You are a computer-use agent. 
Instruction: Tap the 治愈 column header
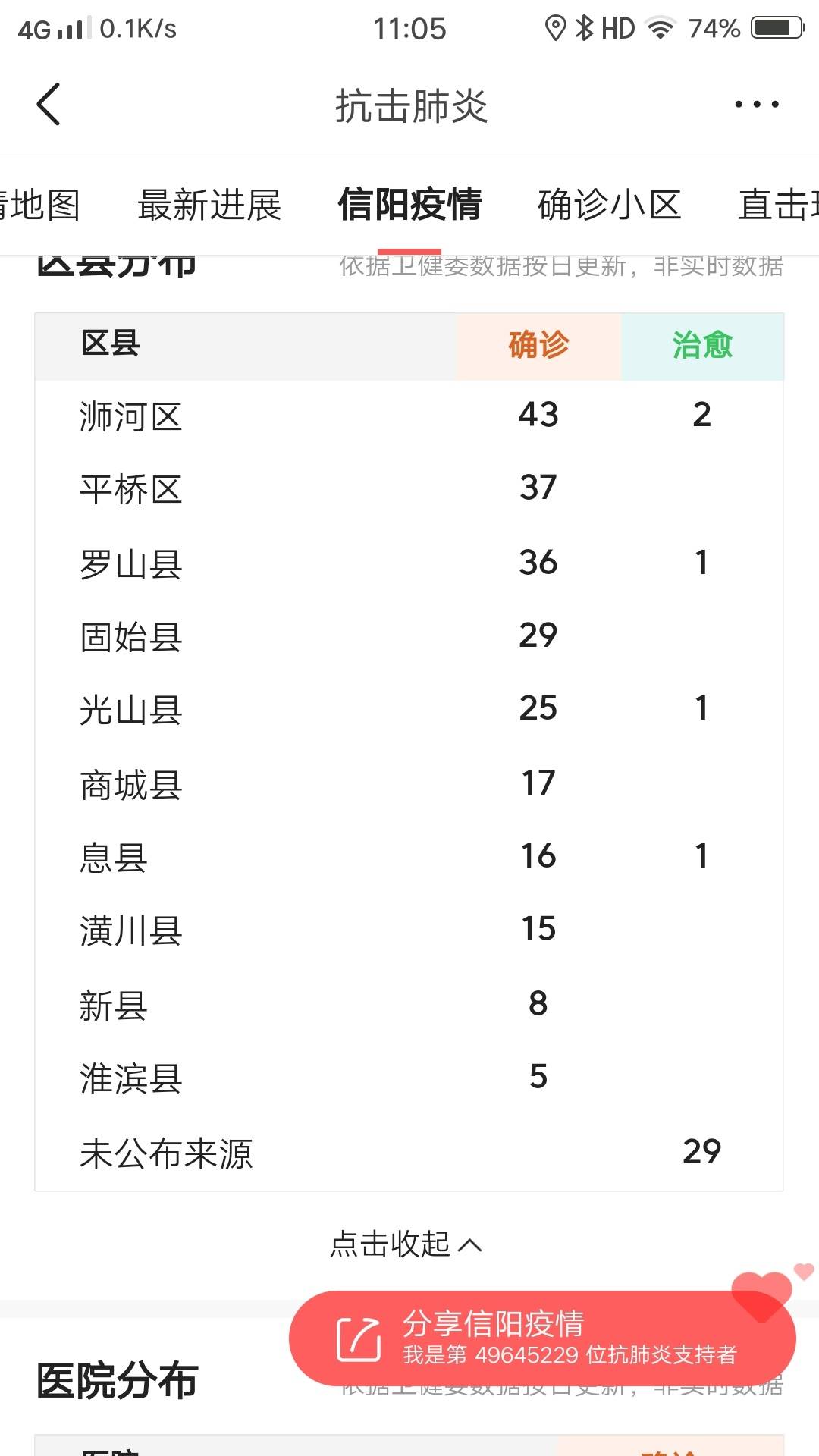click(x=702, y=345)
